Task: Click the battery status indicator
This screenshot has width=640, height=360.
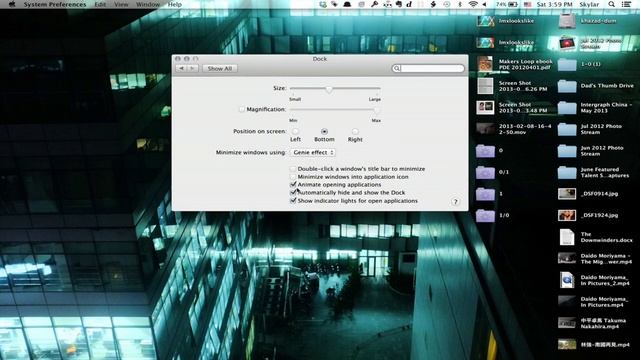Action: pos(507,4)
